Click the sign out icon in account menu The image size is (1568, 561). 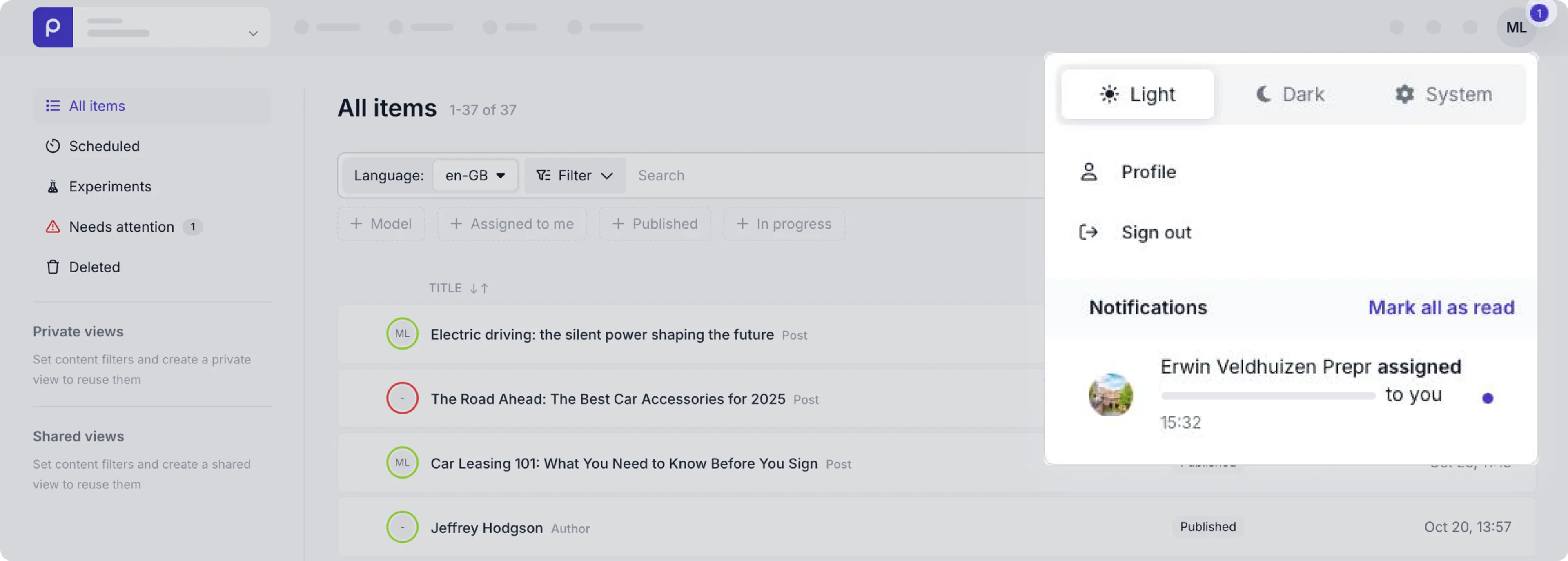point(1089,232)
